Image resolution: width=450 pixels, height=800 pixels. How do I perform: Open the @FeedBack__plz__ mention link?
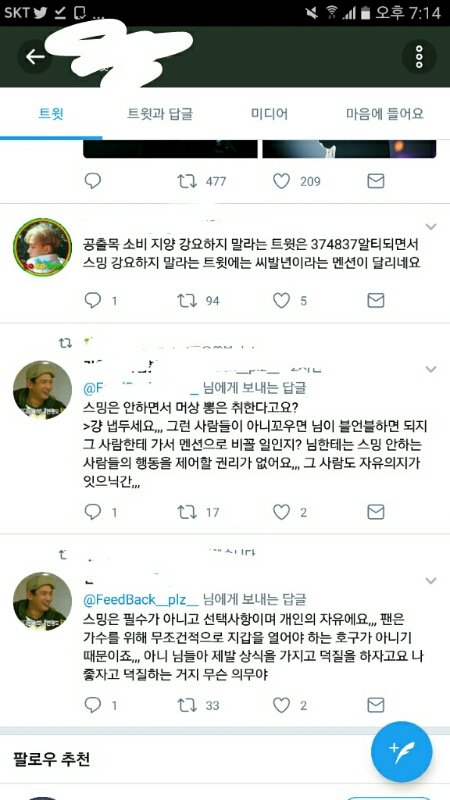click(x=140, y=599)
